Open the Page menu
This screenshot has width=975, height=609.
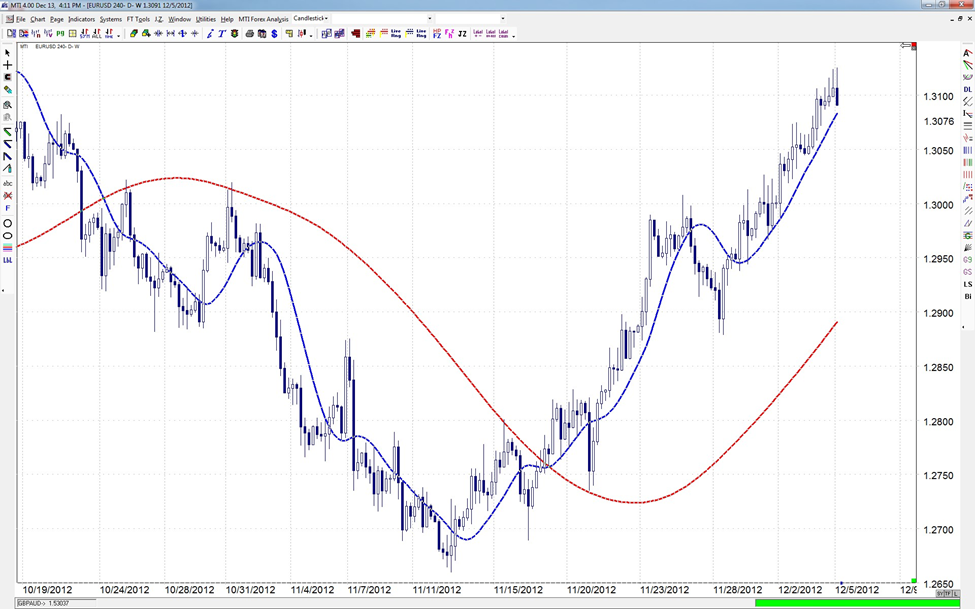(x=57, y=19)
